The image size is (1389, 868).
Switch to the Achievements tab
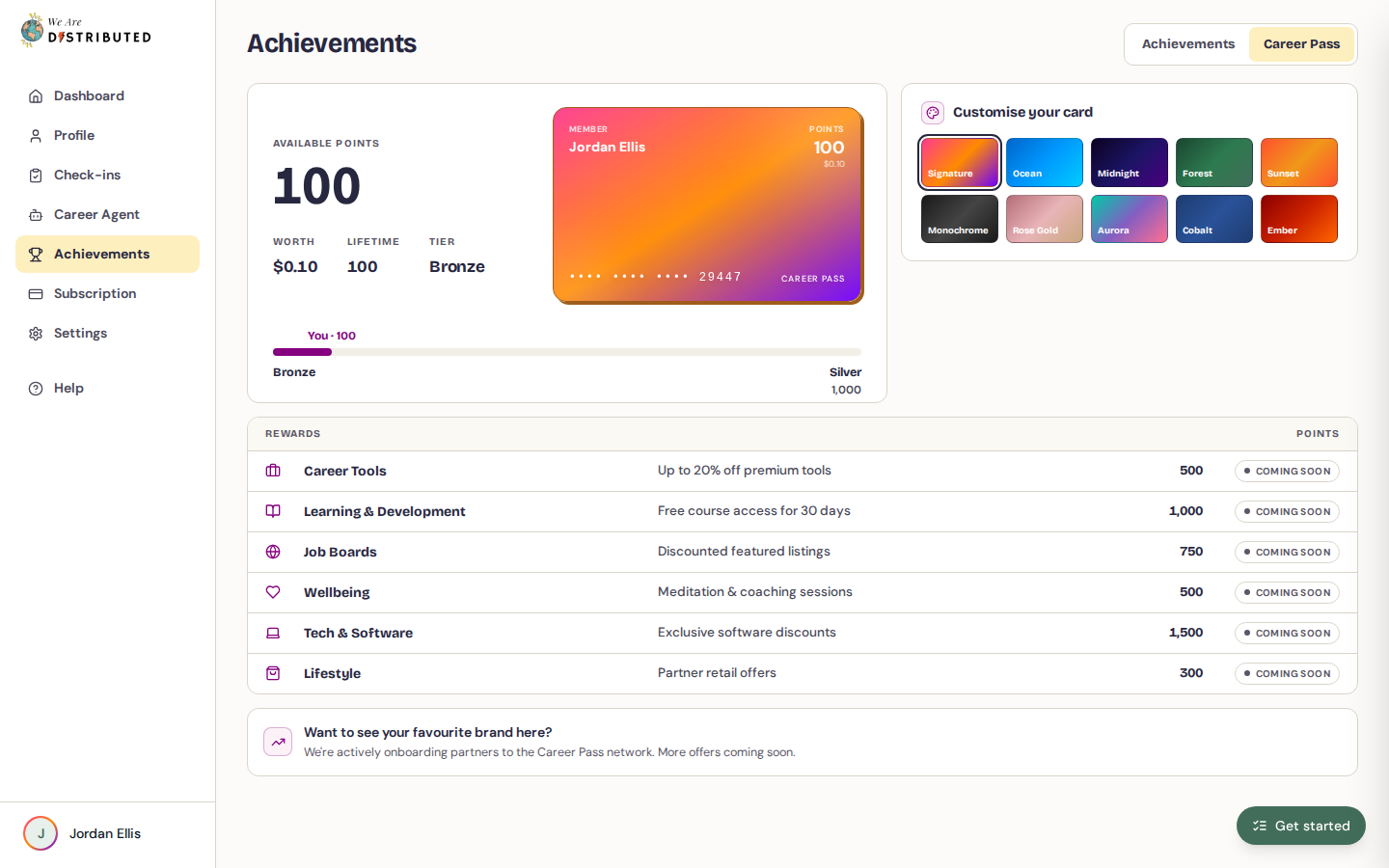click(x=1188, y=44)
